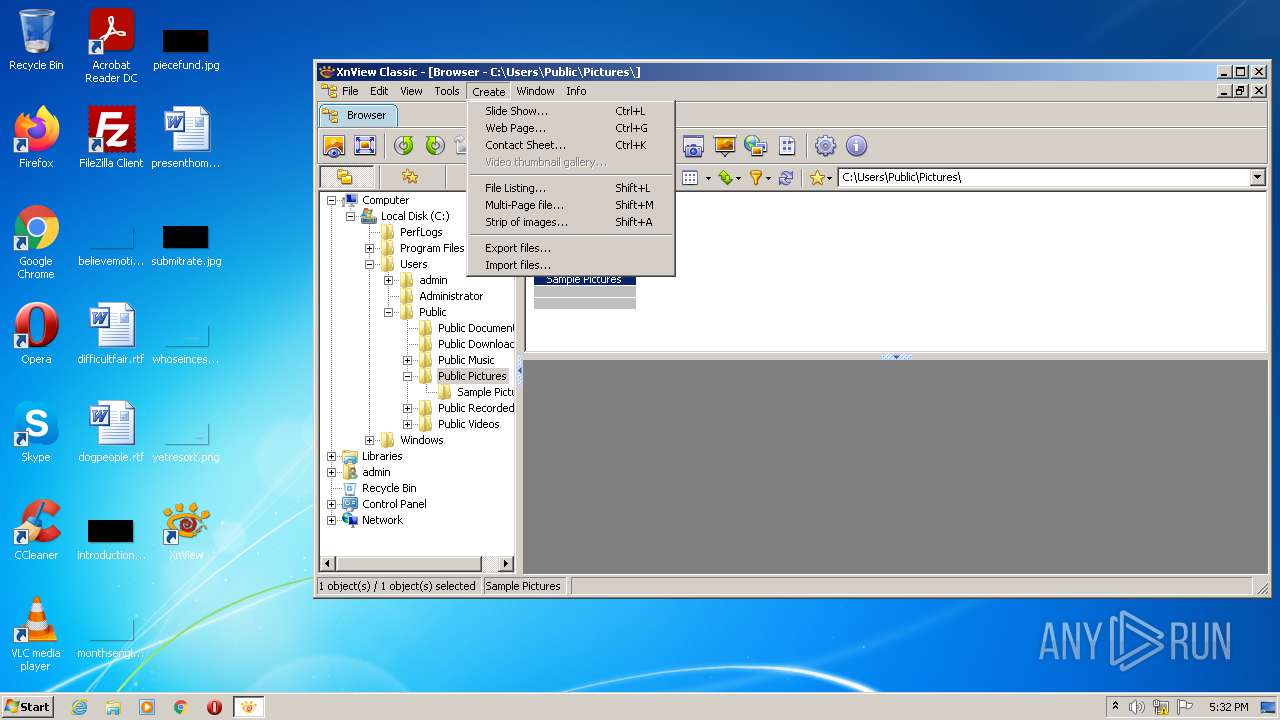
Task: Click the slide show toolbar icon
Action: point(725,146)
